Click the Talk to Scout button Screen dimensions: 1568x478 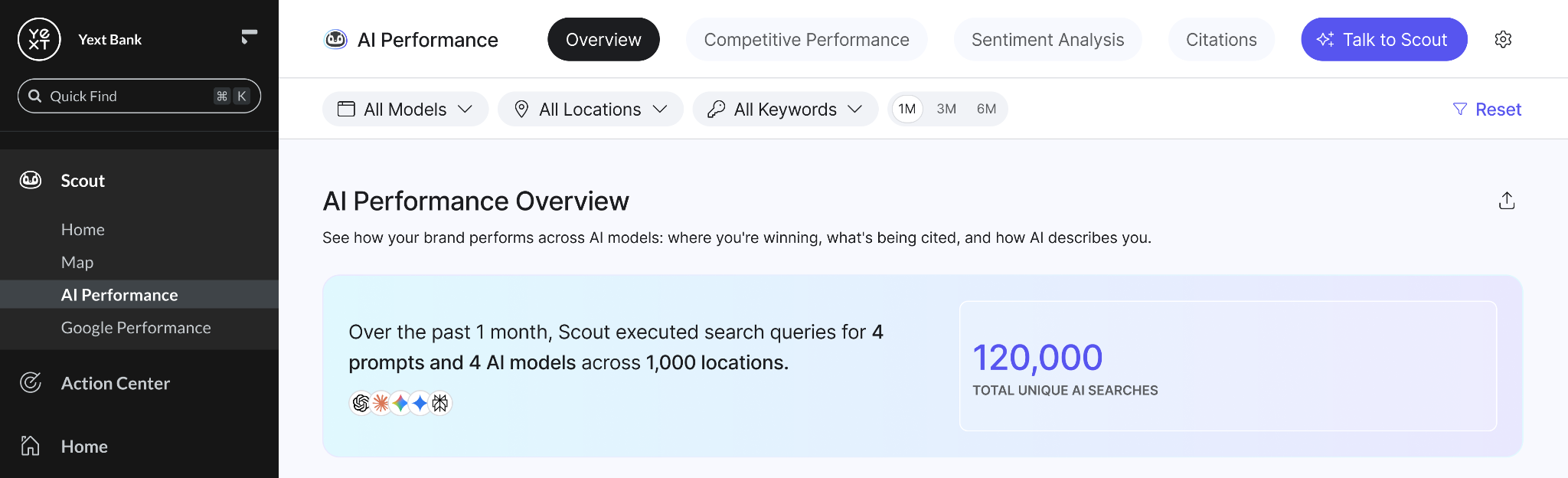coord(1384,39)
